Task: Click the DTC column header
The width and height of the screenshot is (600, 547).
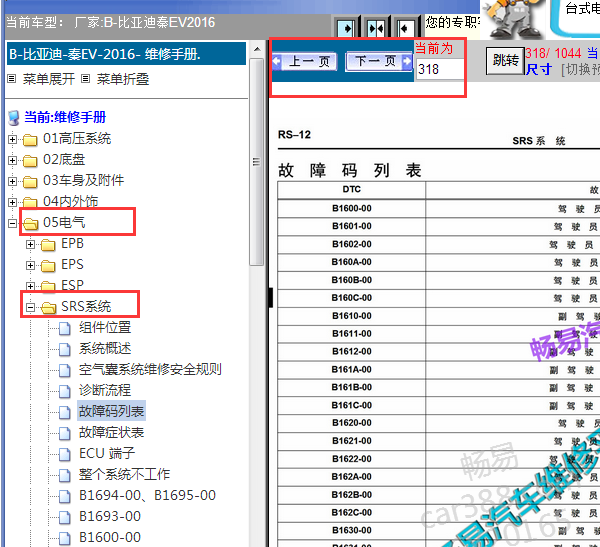Action: (352, 189)
